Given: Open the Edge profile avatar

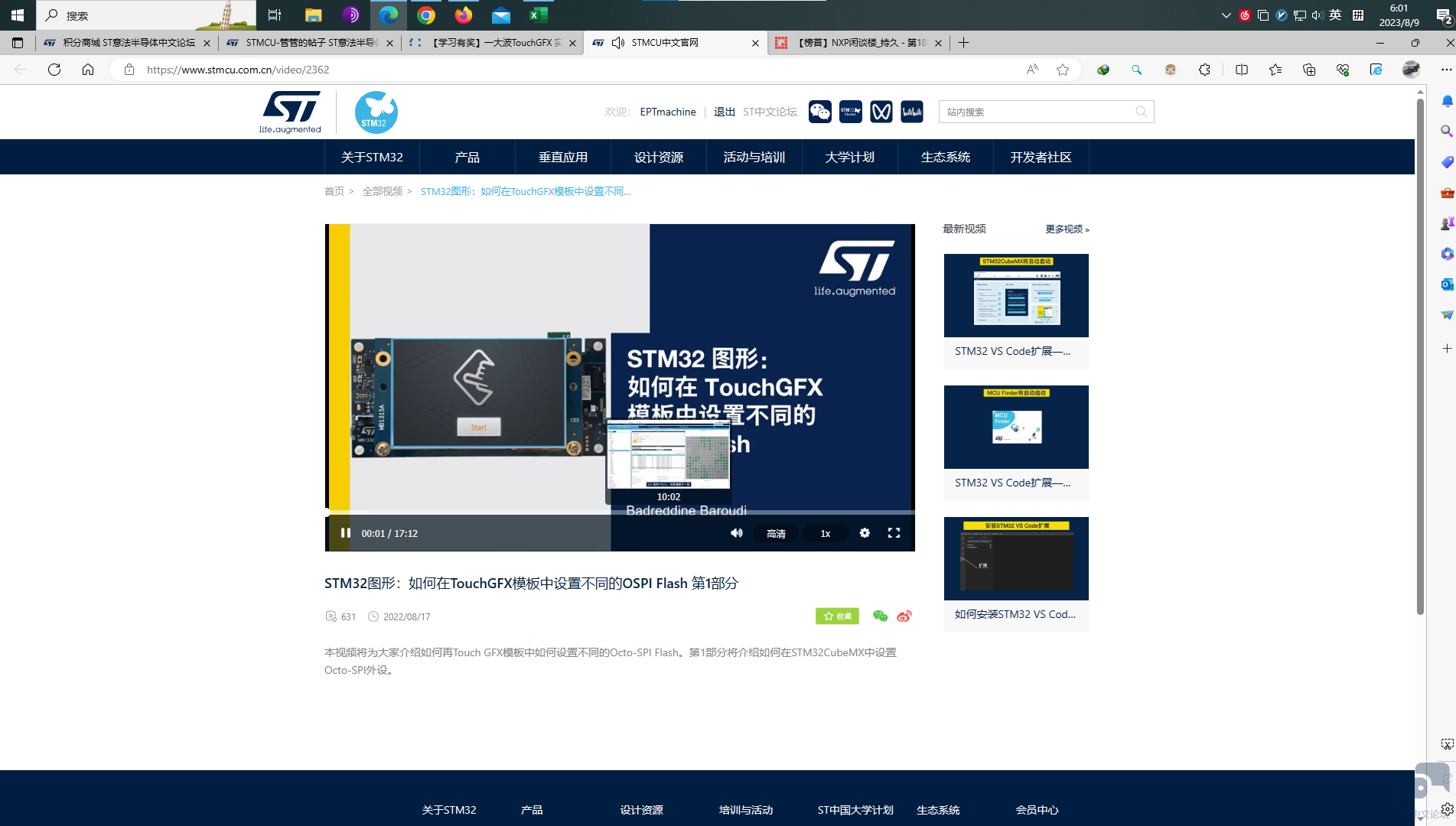Looking at the screenshot, I should coord(1411,70).
